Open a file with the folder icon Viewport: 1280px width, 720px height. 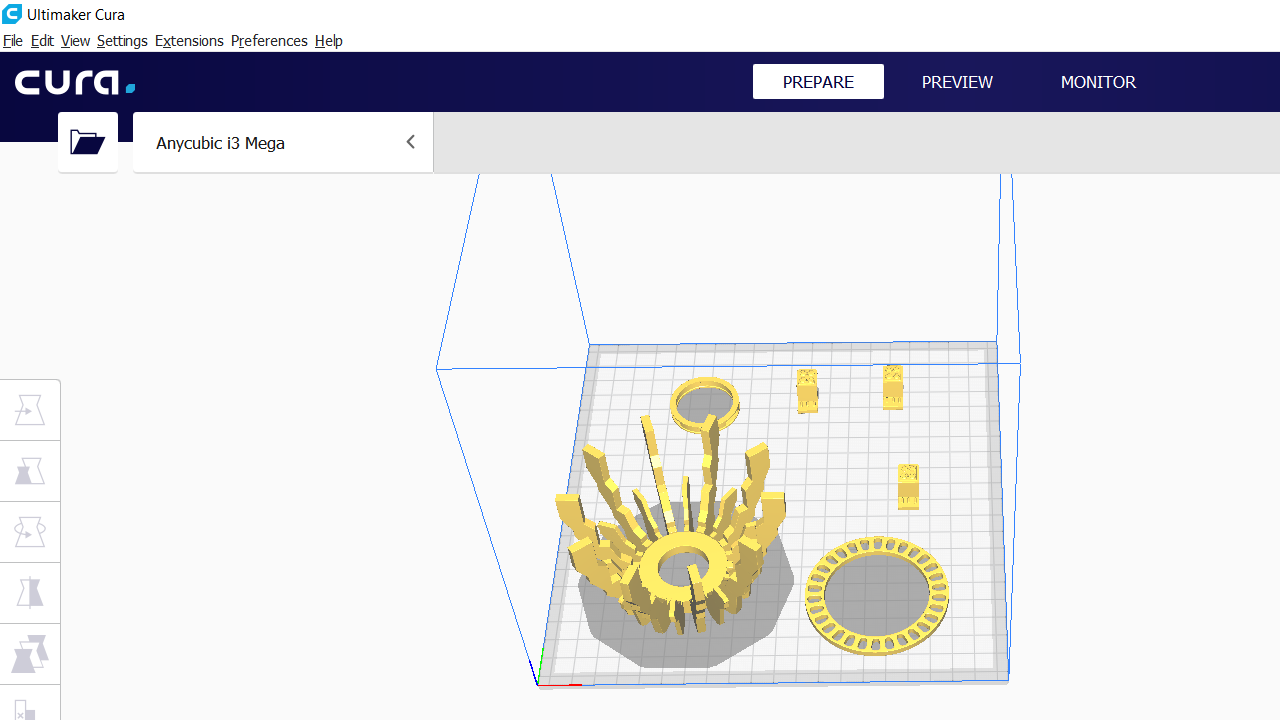[88, 142]
